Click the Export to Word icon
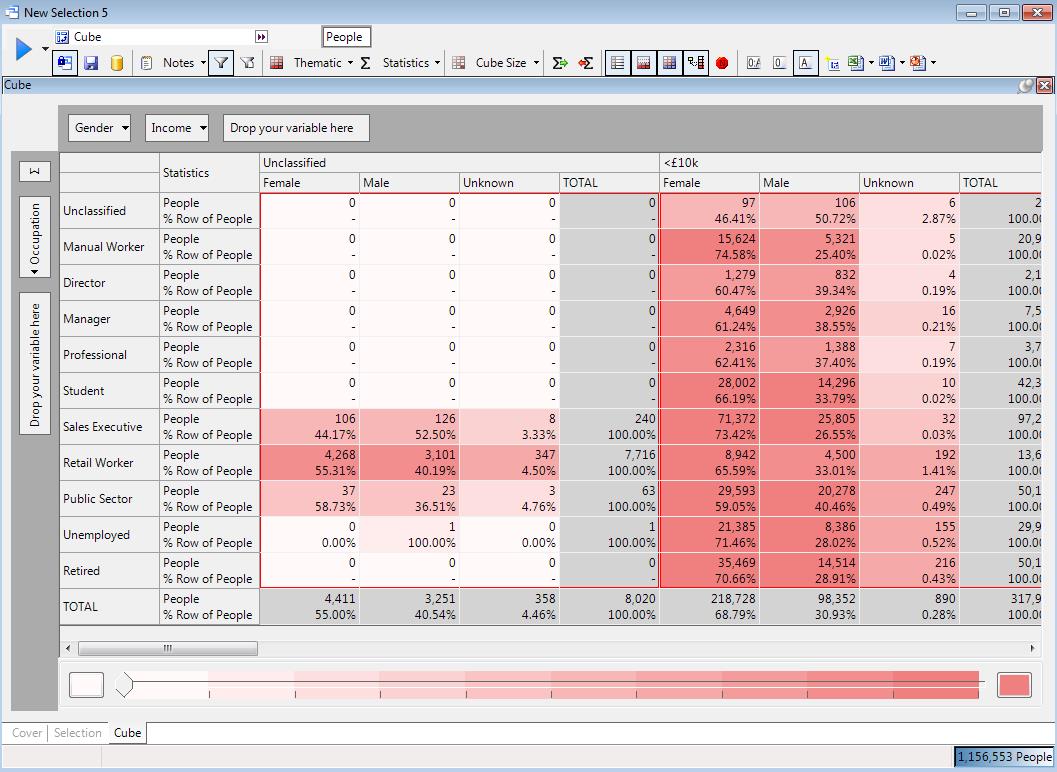This screenshot has height=772, width=1057. (886, 63)
